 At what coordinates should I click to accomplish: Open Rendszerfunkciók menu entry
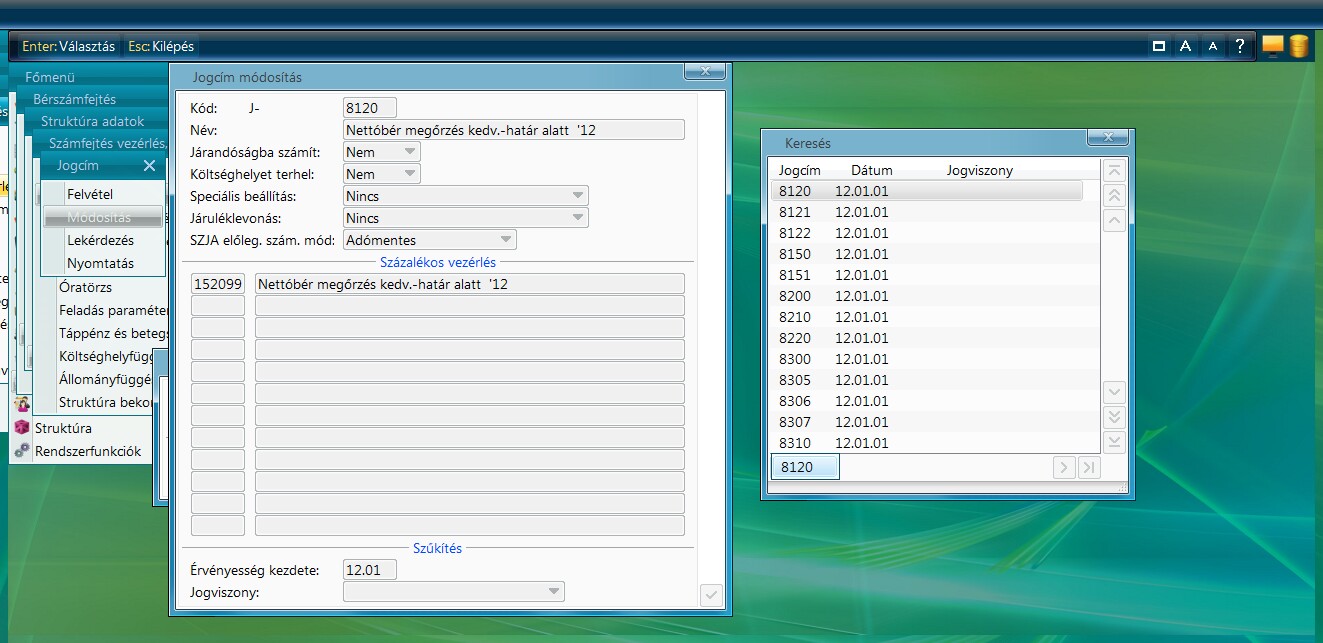(x=88, y=451)
